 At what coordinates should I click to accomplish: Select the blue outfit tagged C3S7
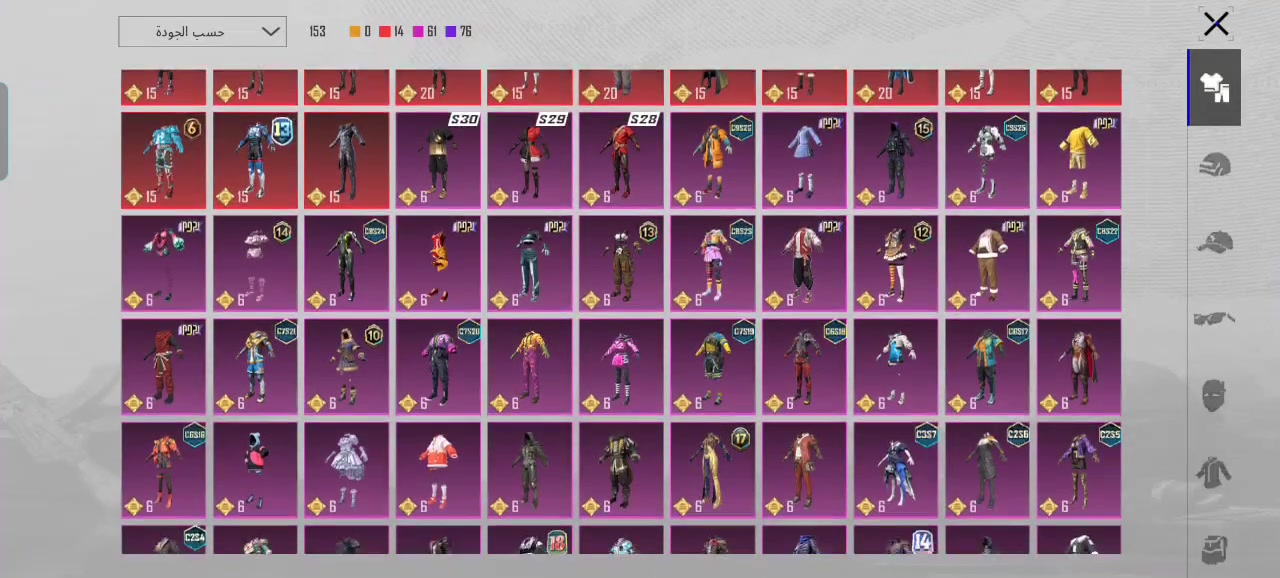pos(896,470)
